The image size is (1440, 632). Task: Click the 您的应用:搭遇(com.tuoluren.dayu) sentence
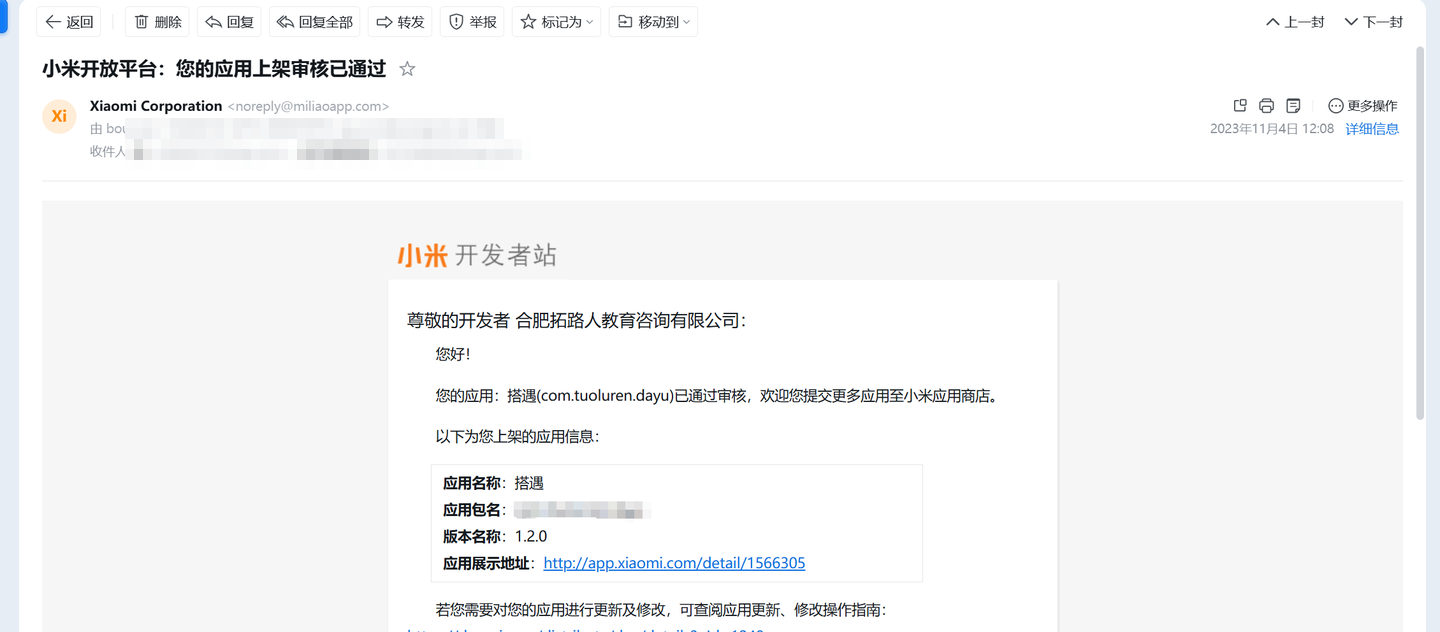coord(717,396)
